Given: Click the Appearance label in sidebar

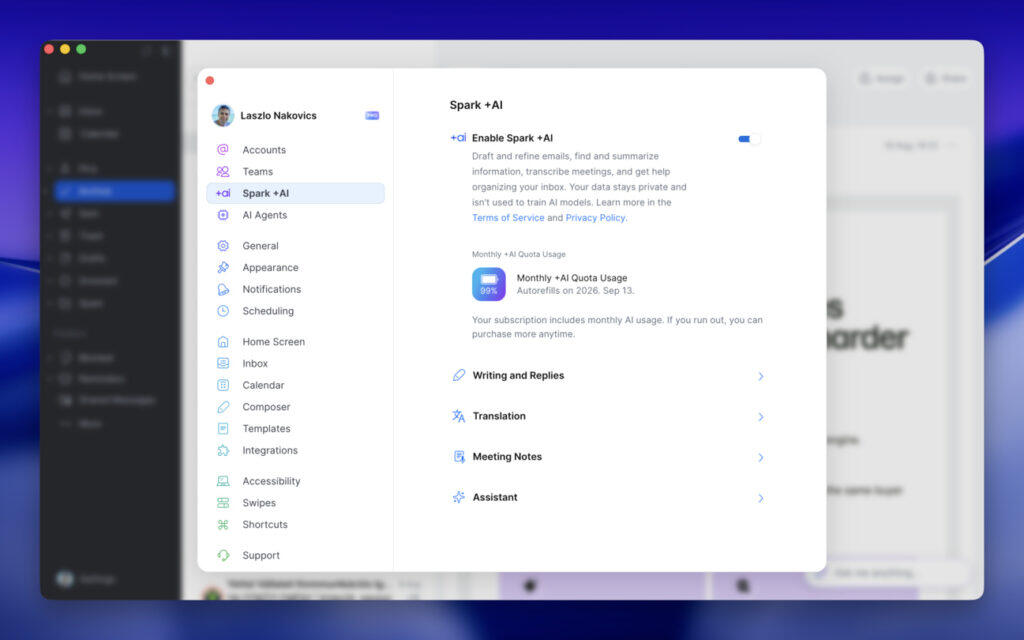Looking at the screenshot, I should (270, 267).
